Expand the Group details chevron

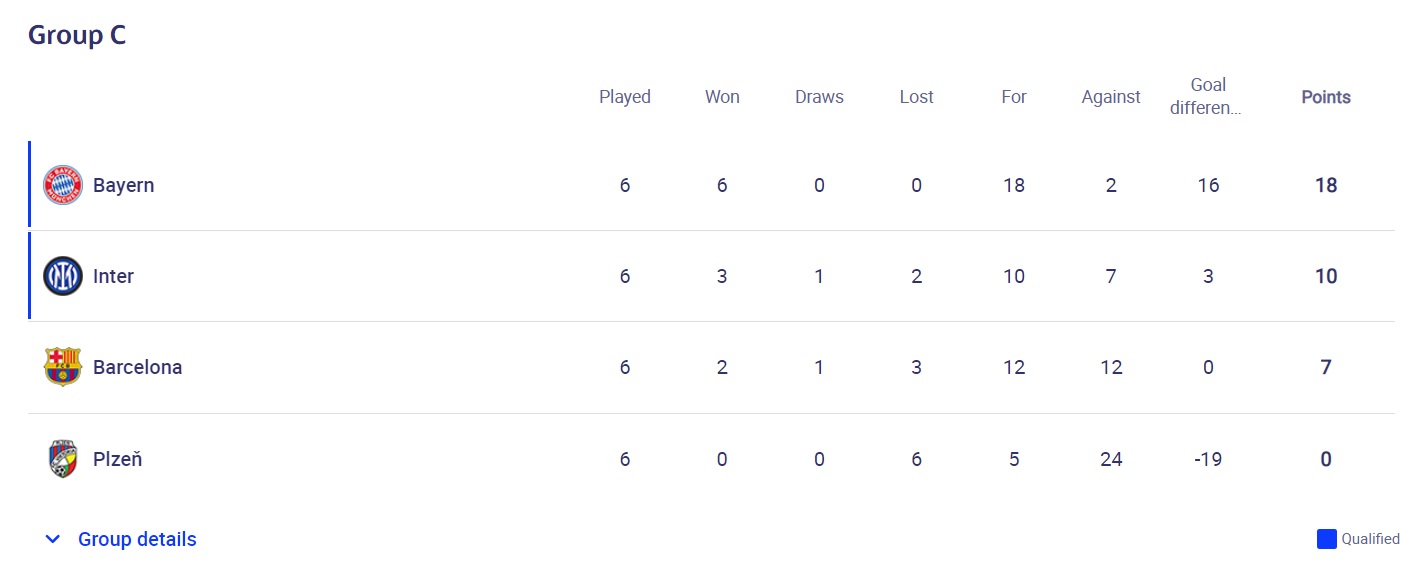tap(53, 539)
